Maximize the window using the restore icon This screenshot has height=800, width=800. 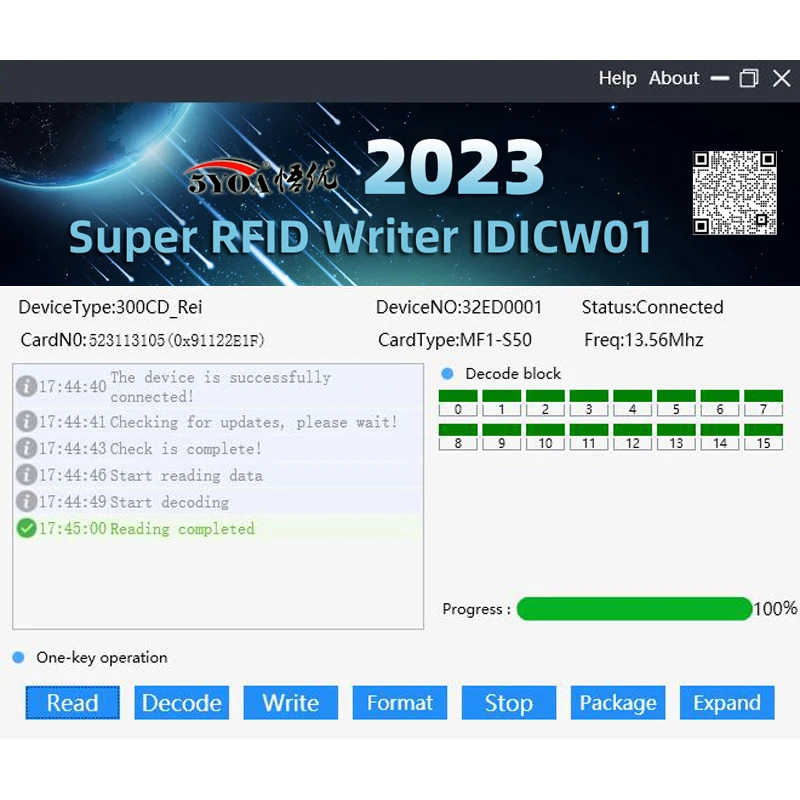[x=748, y=79]
